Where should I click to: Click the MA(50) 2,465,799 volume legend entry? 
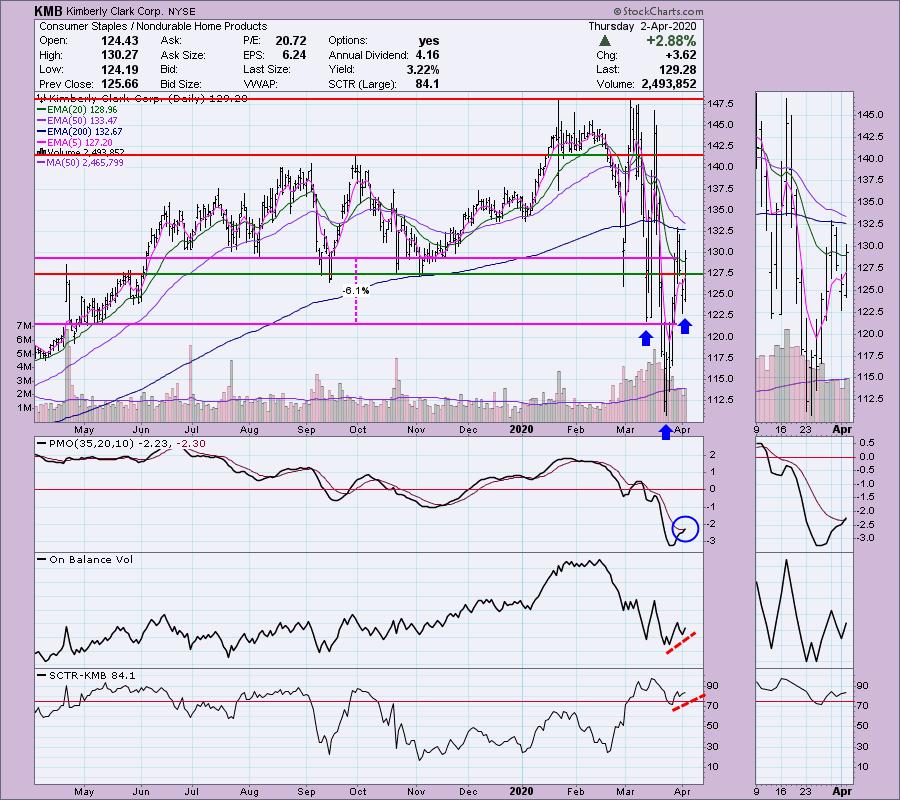[80, 162]
